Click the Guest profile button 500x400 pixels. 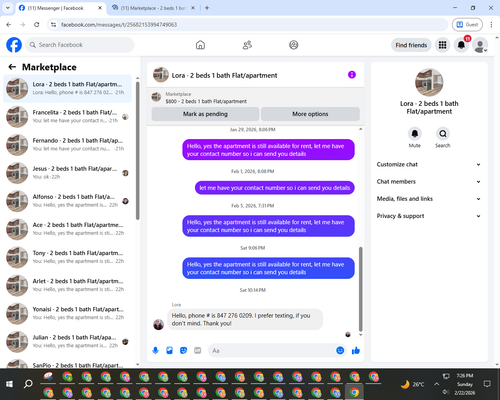click(467, 25)
